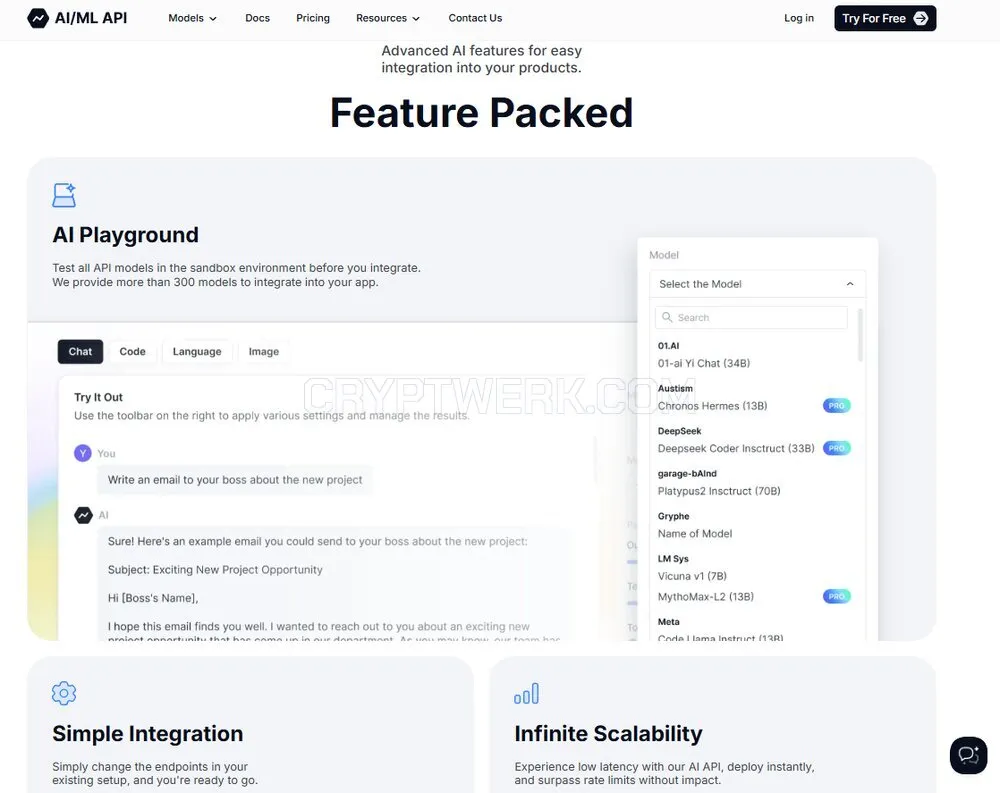Collapse the Select the Model dropdown
This screenshot has width=1000, height=793.
[x=757, y=284]
